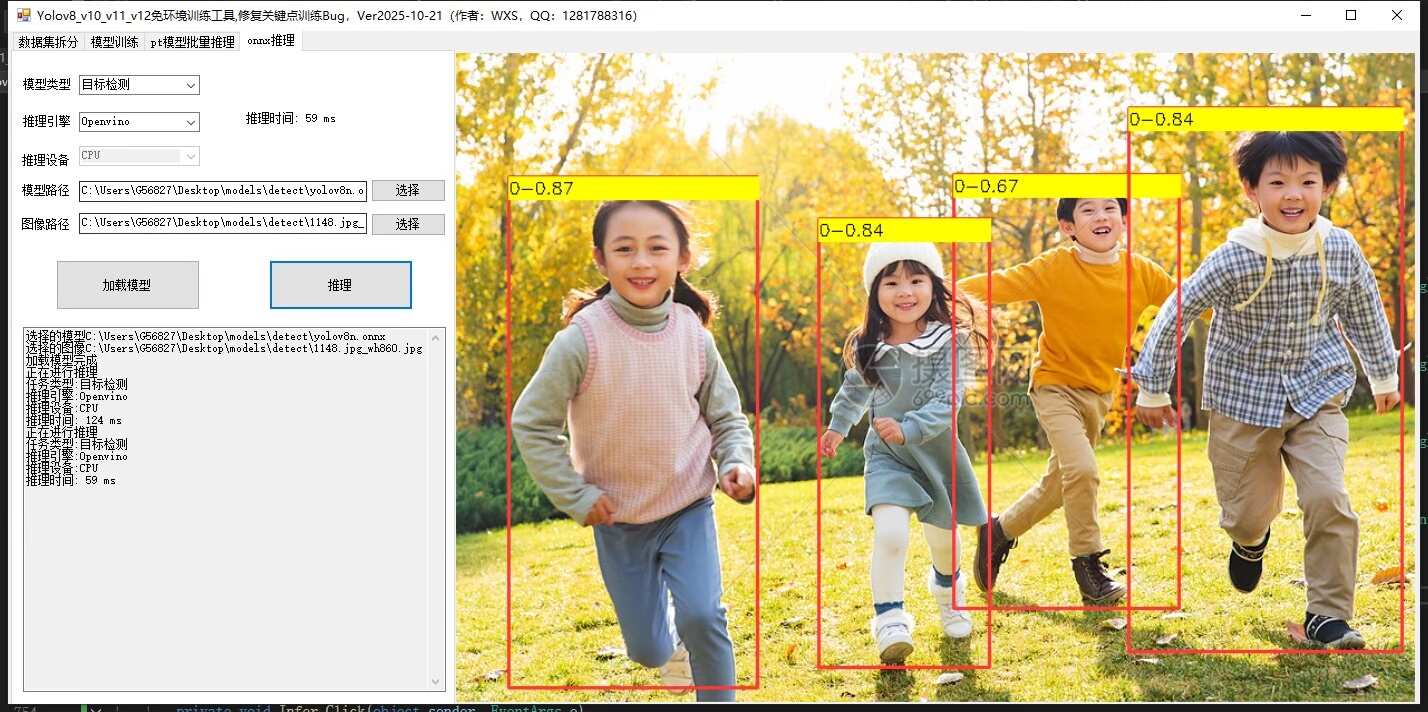Close the Yolov8 training tool window
1428x712 pixels.
pyautogui.click(x=1397, y=15)
